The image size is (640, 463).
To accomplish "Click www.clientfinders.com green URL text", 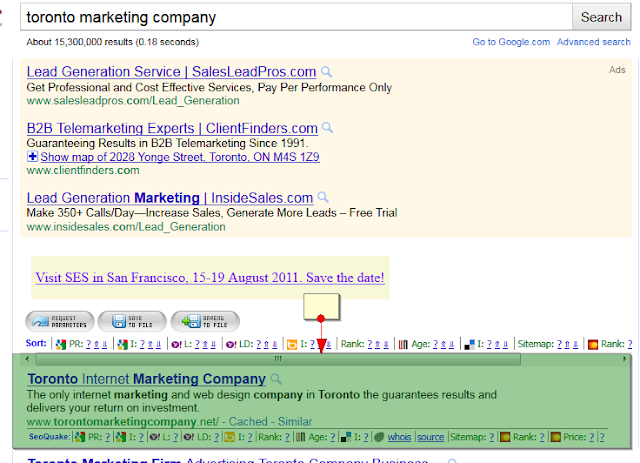I will pyautogui.click(x=83, y=170).
